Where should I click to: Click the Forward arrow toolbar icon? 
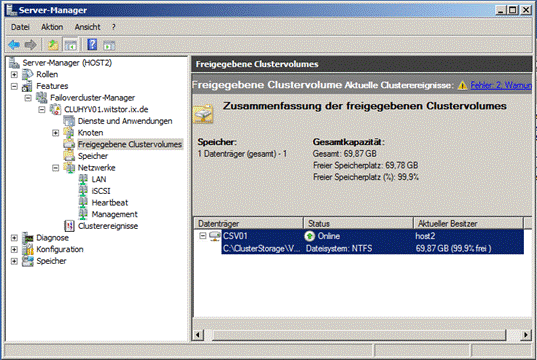pos(30,45)
